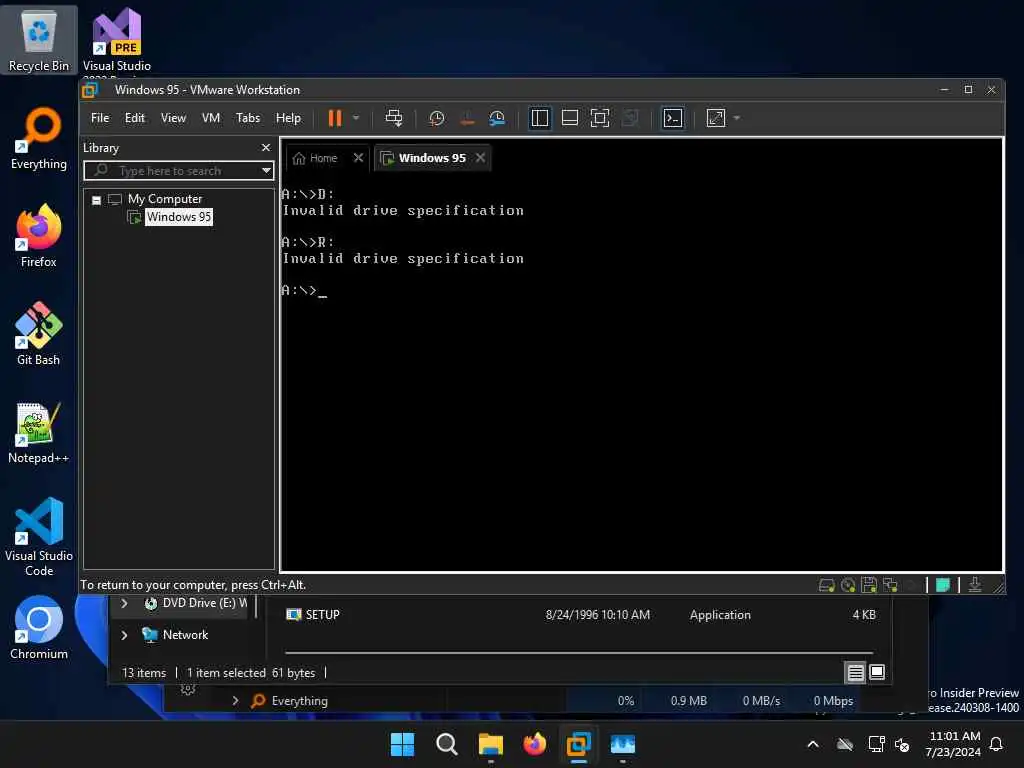Open the VM menu

point(210,118)
